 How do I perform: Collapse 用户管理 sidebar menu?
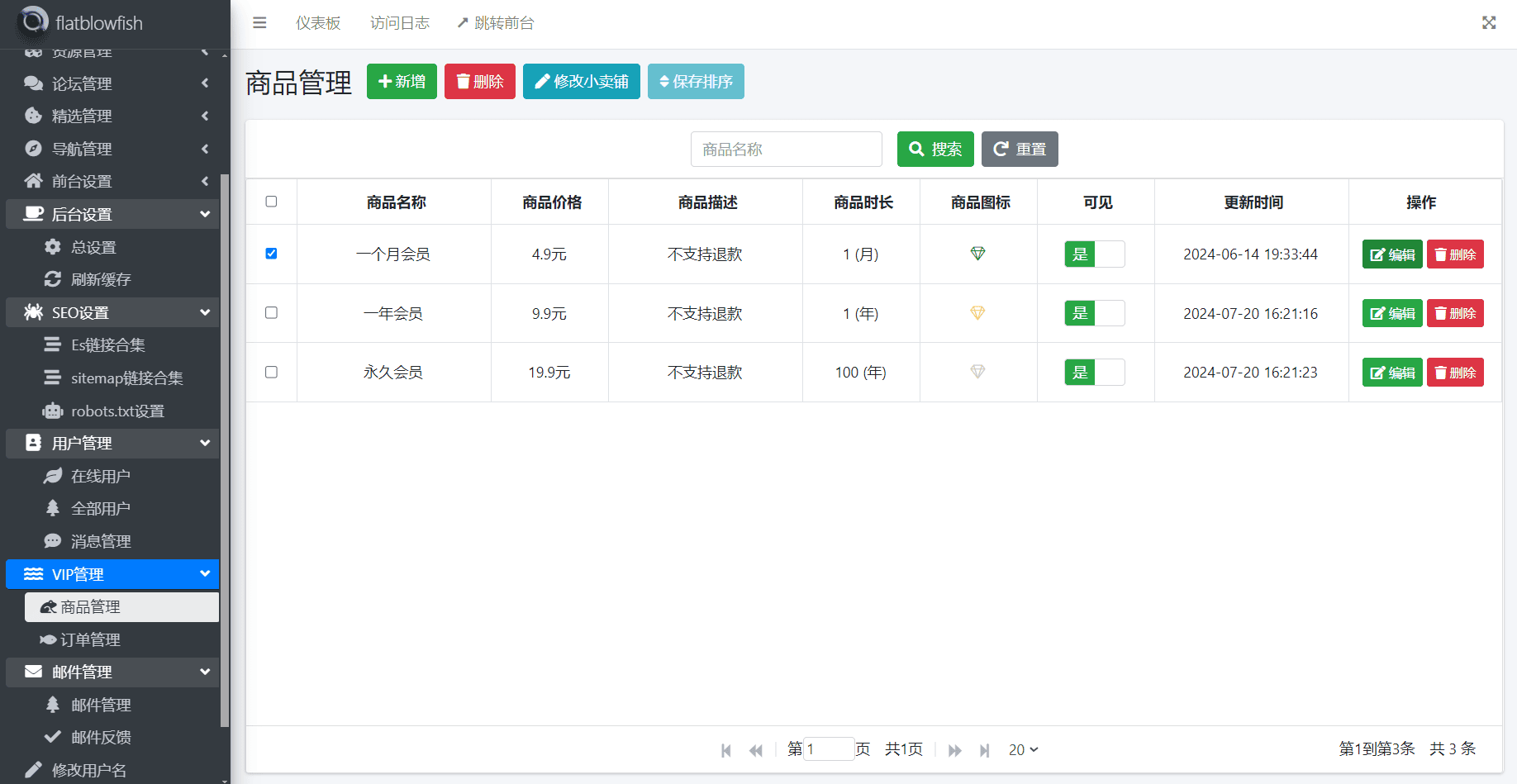(112, 443)
